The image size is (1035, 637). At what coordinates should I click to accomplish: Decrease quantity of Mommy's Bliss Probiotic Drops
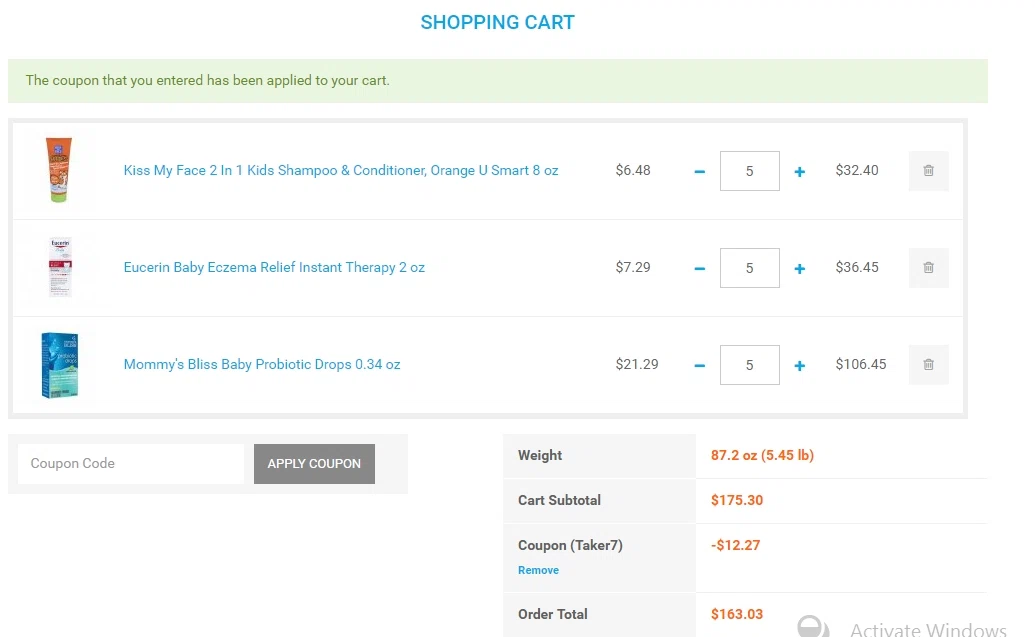pyautogui.click(x=700, y=366)
